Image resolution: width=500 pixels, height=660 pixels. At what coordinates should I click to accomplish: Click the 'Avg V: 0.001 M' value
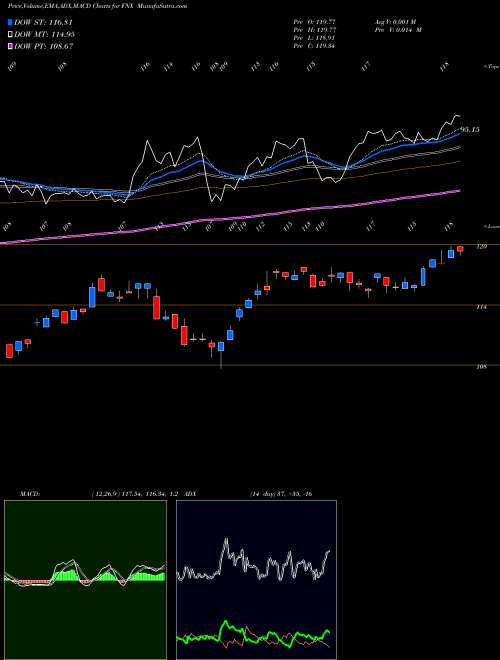coord(394,21)
